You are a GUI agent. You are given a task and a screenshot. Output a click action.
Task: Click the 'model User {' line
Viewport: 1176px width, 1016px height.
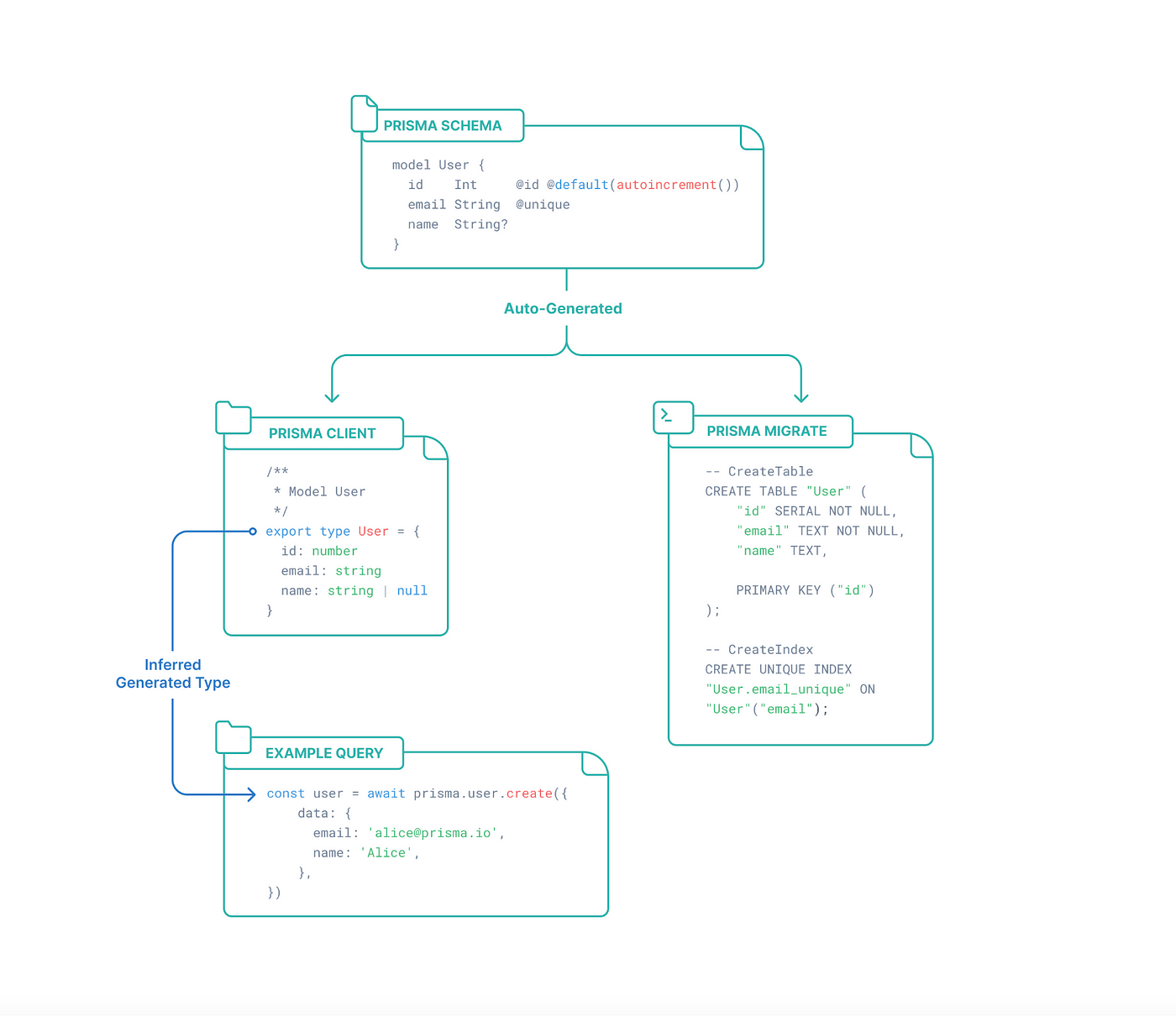438,165
